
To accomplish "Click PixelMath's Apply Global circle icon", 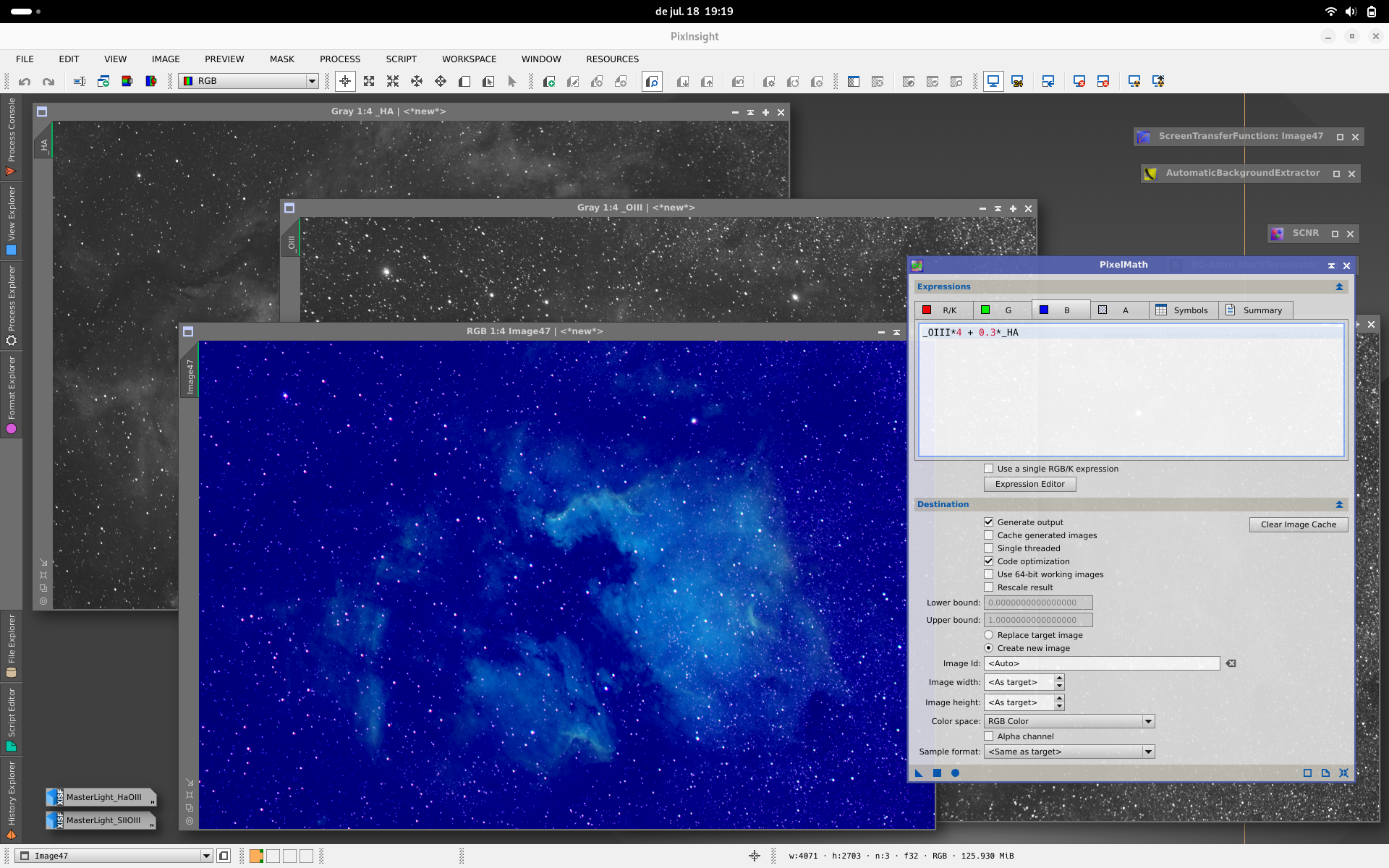I will click(955, 773).
